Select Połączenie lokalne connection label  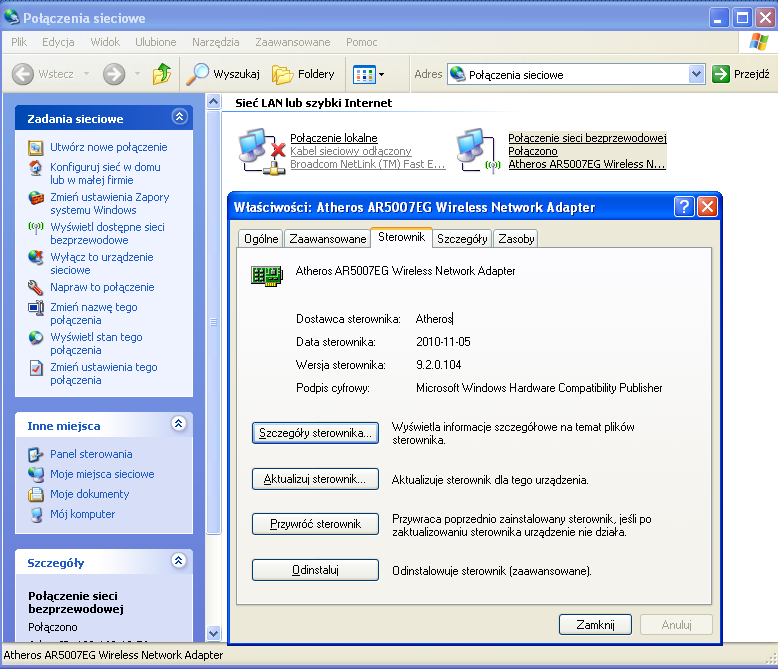(x=334, y=138)
